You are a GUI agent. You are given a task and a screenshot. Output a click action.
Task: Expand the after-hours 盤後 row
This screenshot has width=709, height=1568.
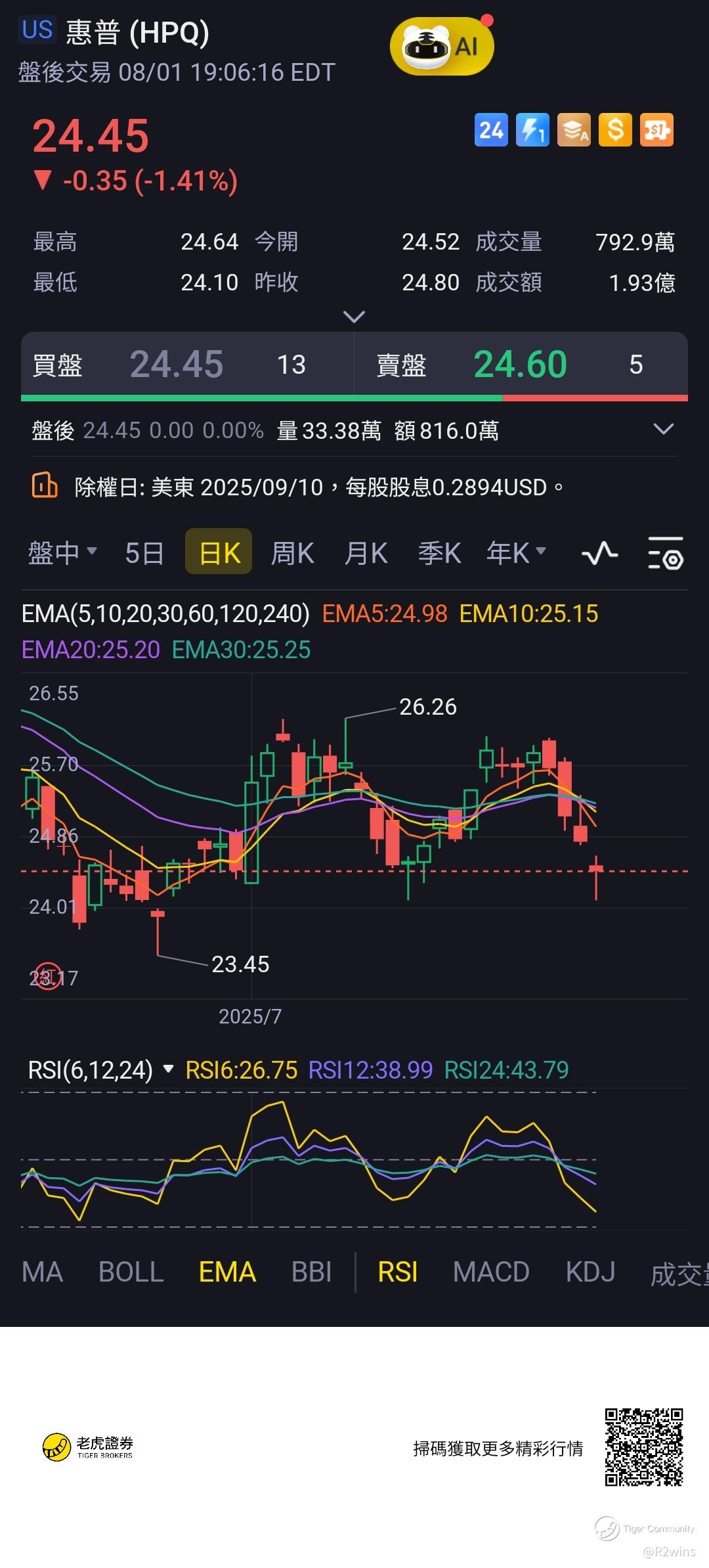[664, 430]
